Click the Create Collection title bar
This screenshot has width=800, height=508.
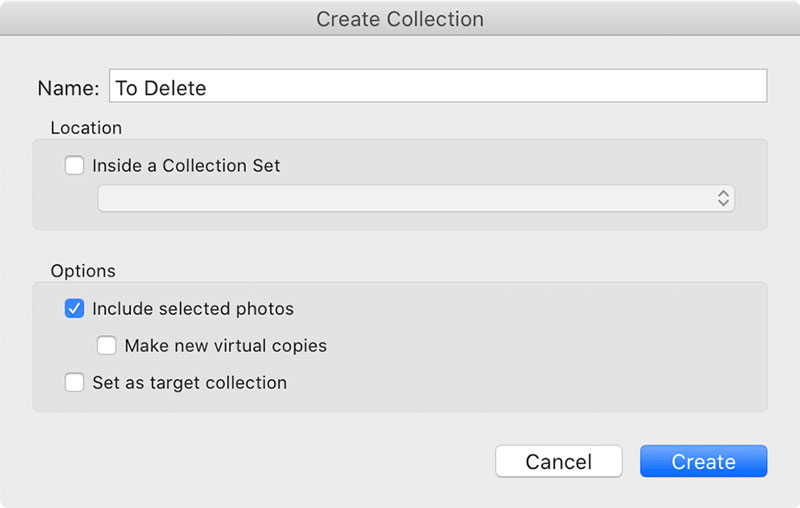tap(400, 19)
